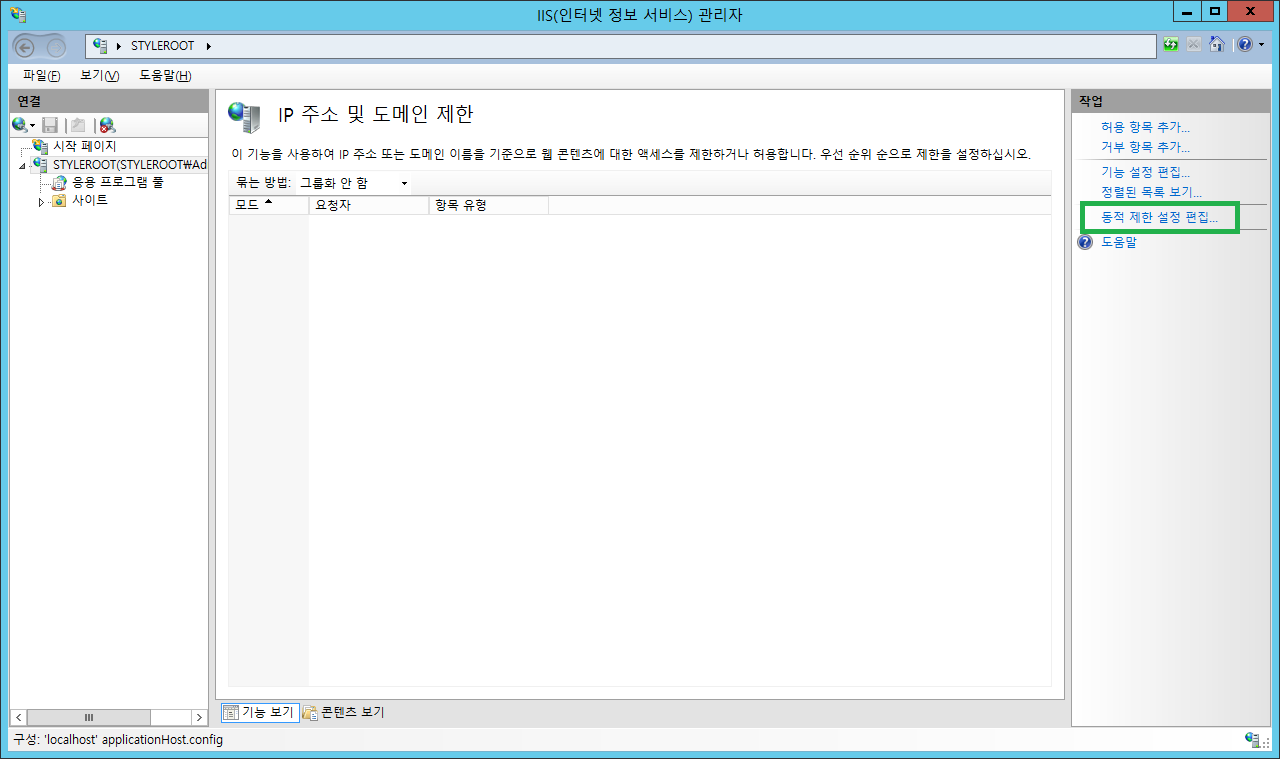The height and width of the screenshot is (759, 1280).
Task: Click 거부 항목 추가... link
Action: 1145,147
